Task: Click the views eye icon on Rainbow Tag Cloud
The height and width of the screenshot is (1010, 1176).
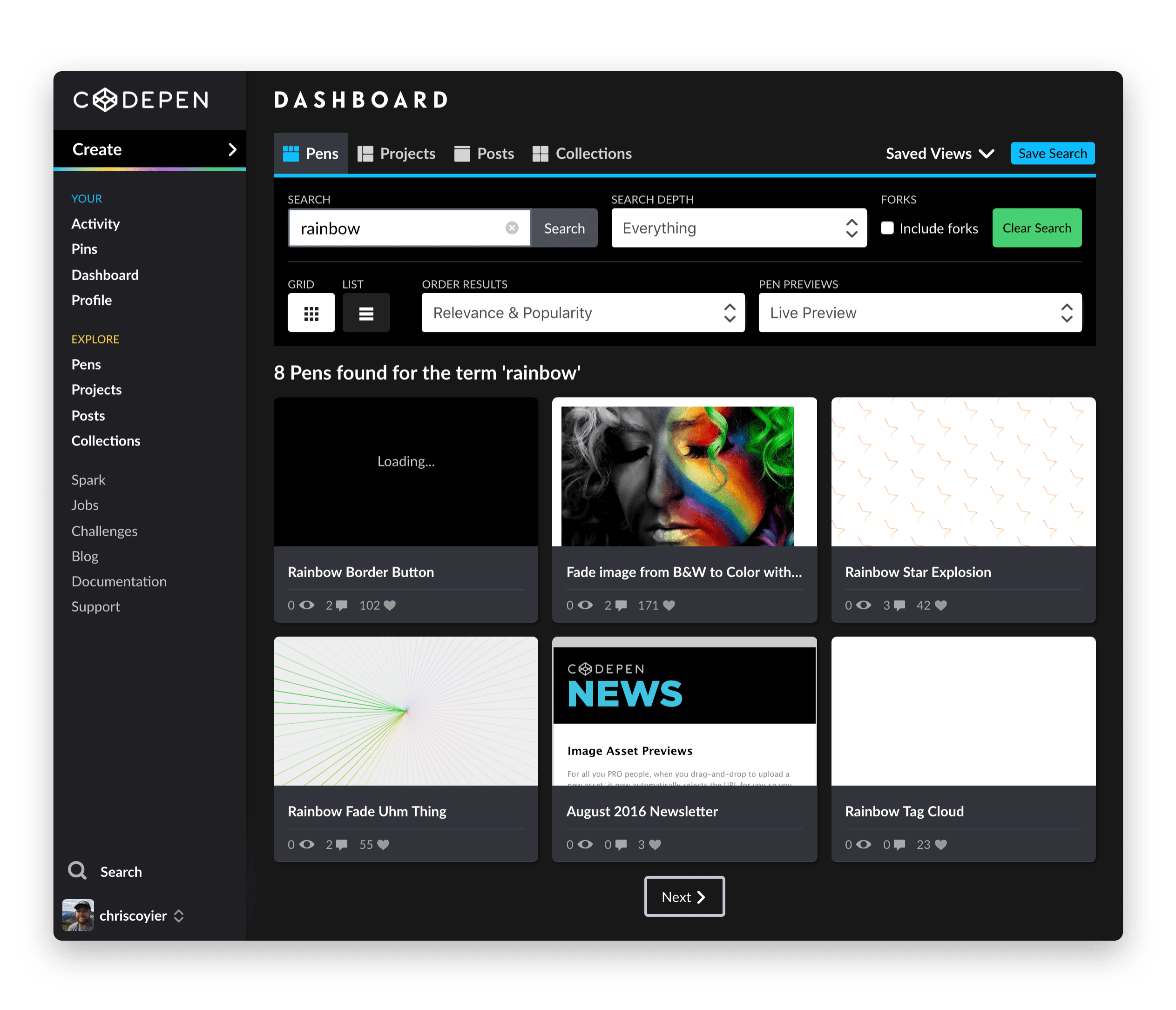Action: point(863,844)
